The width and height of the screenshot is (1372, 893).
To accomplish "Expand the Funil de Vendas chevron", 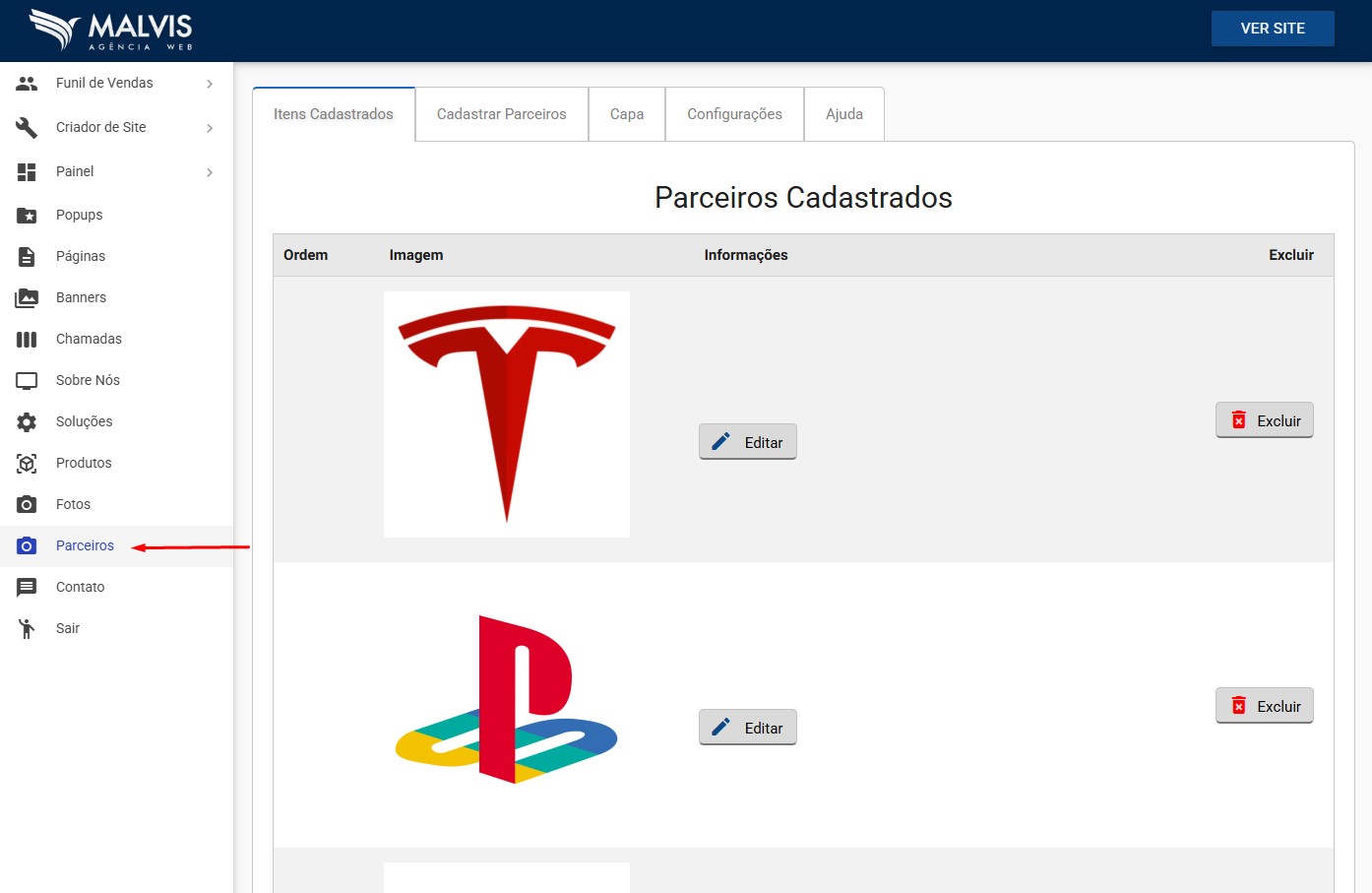I will tap(210, 84).
